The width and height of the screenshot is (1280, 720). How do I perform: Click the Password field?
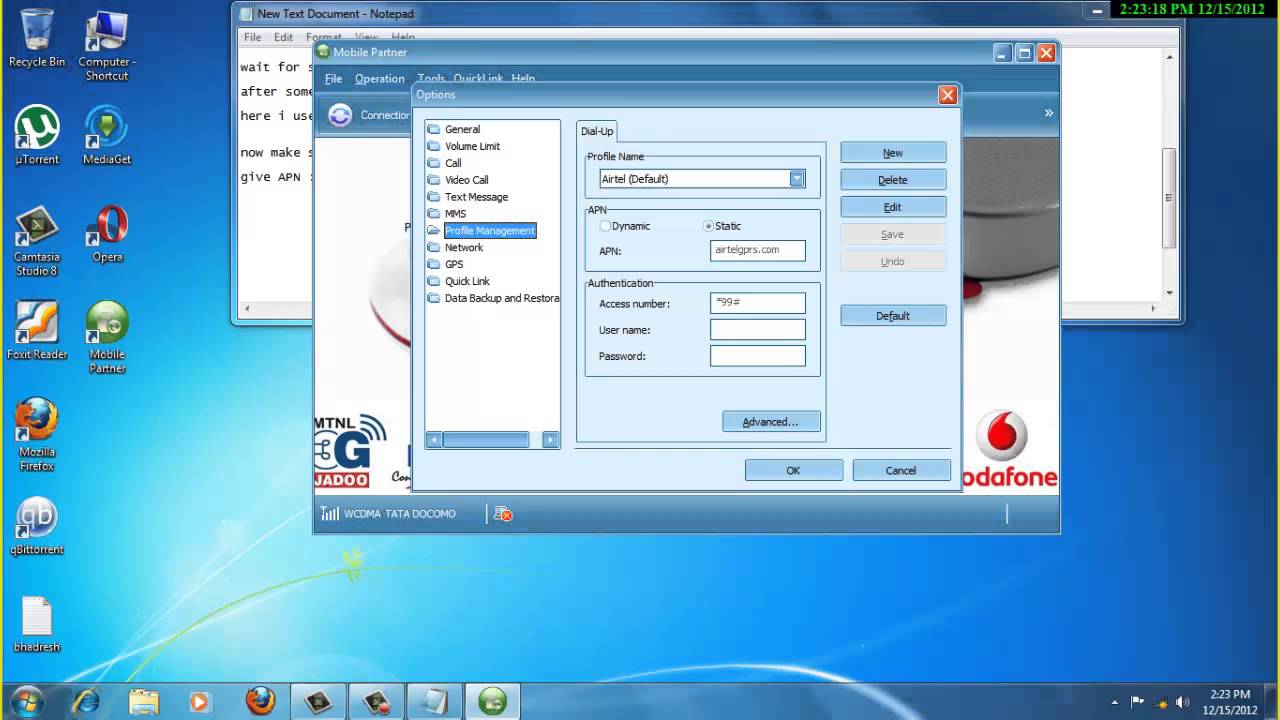point(758,356)
